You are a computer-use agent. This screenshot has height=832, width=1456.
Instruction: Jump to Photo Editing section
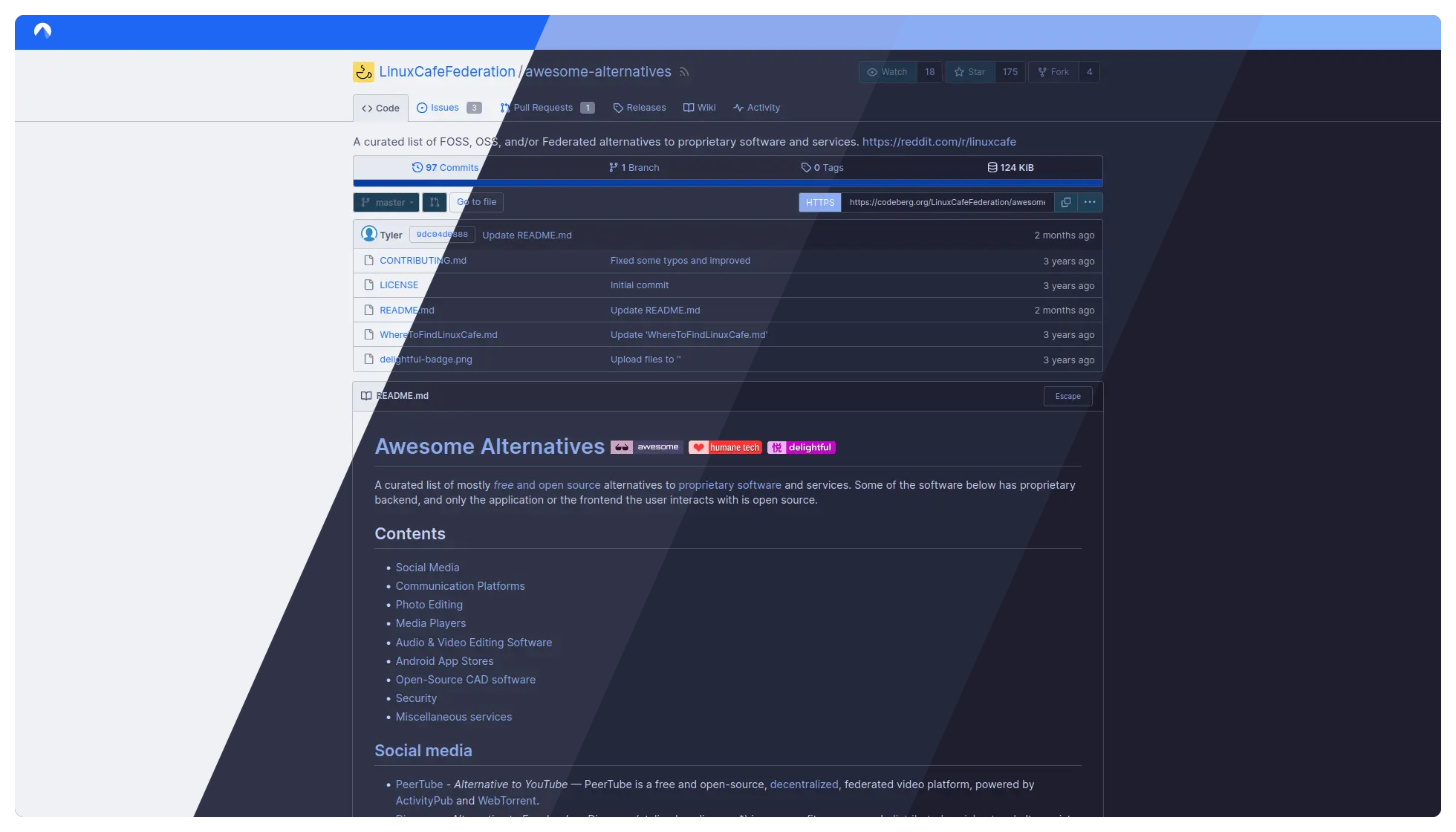click(429, 605)
